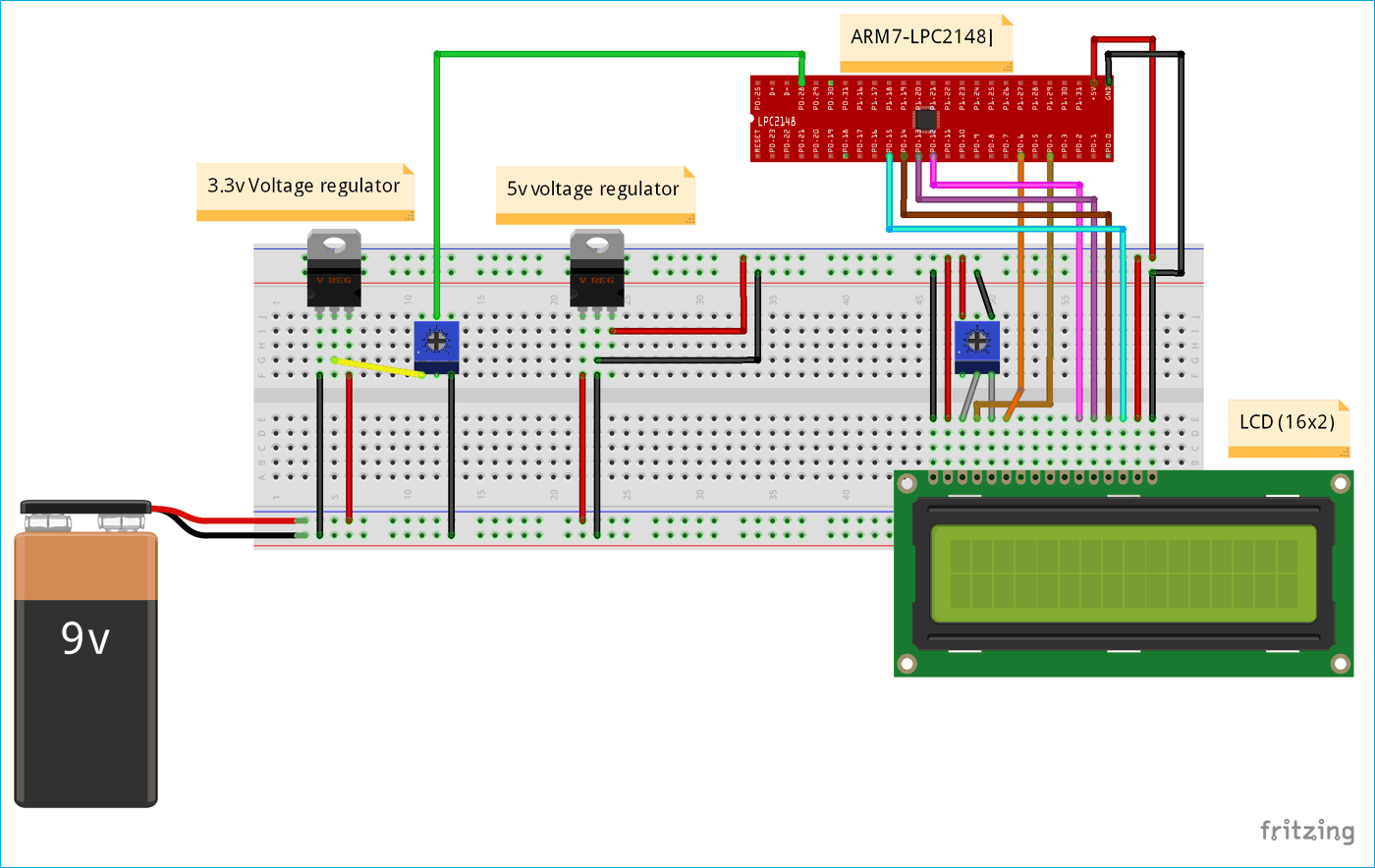The height and width of the screenshot is (868, 1375).
Task: Click the +5V pin on the LPC2148 board
Action: click(x=1093, y=81)
